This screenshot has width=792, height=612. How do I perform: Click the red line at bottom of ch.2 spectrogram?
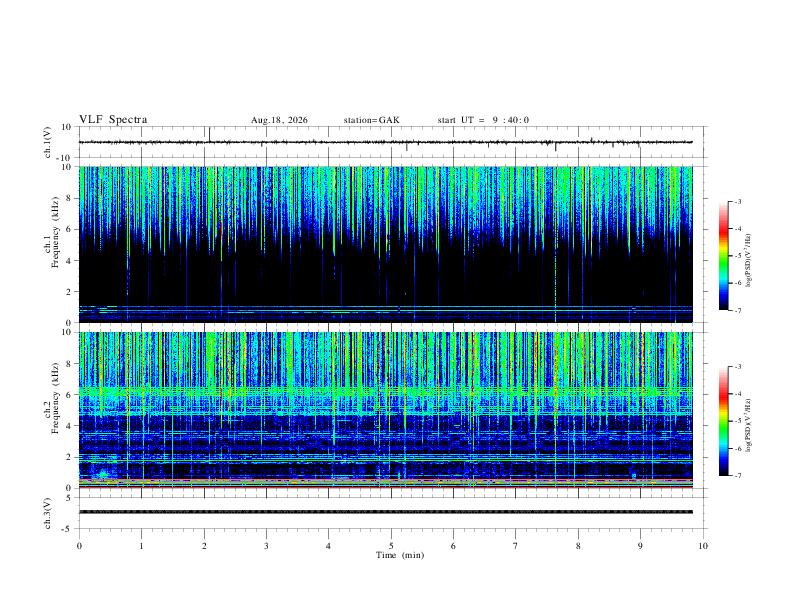385,487
